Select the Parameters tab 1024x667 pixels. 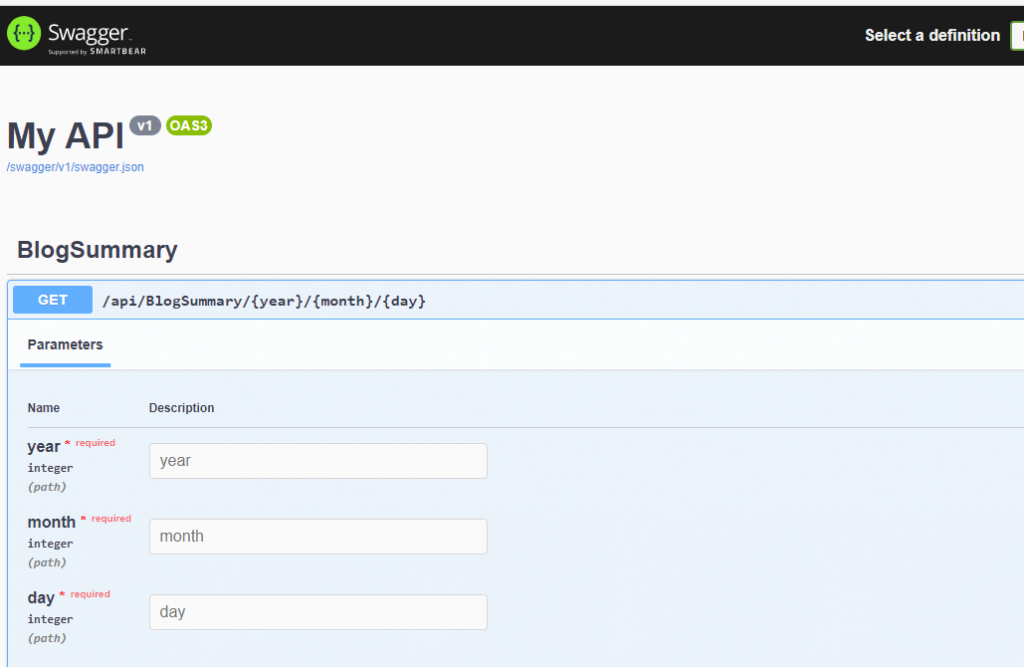(x=65, y=345)
